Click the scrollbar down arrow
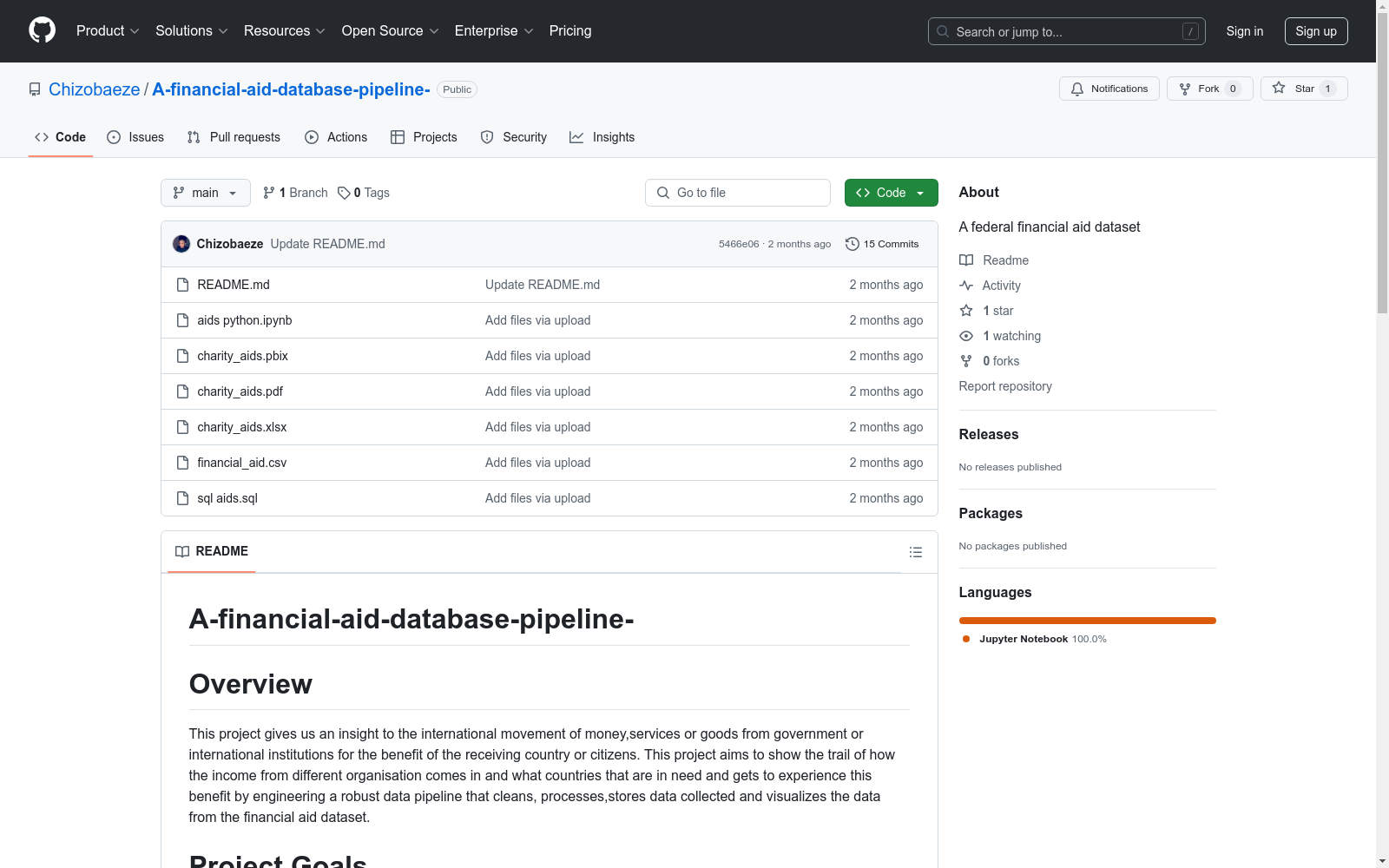Screen dimensions: 1389x868 (1383, 861)
